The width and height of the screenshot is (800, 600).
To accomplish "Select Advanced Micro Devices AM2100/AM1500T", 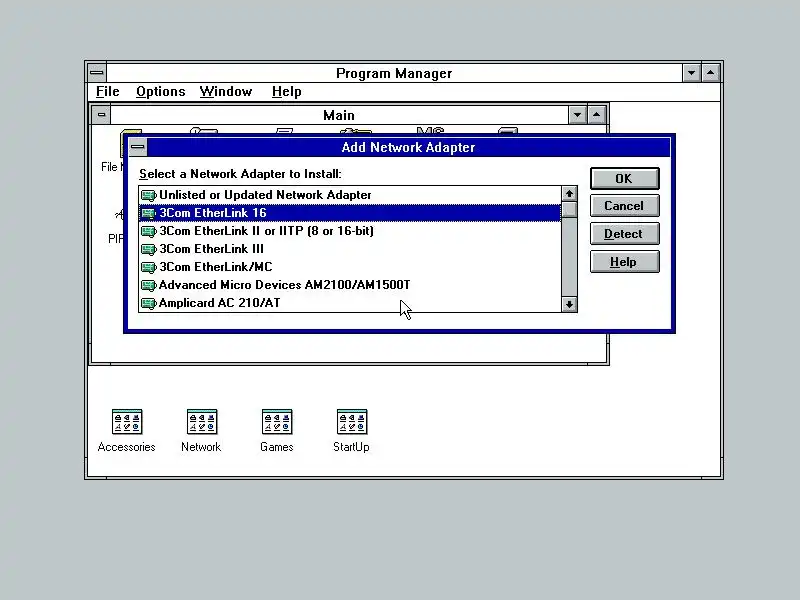I will [x=349, y=285].
